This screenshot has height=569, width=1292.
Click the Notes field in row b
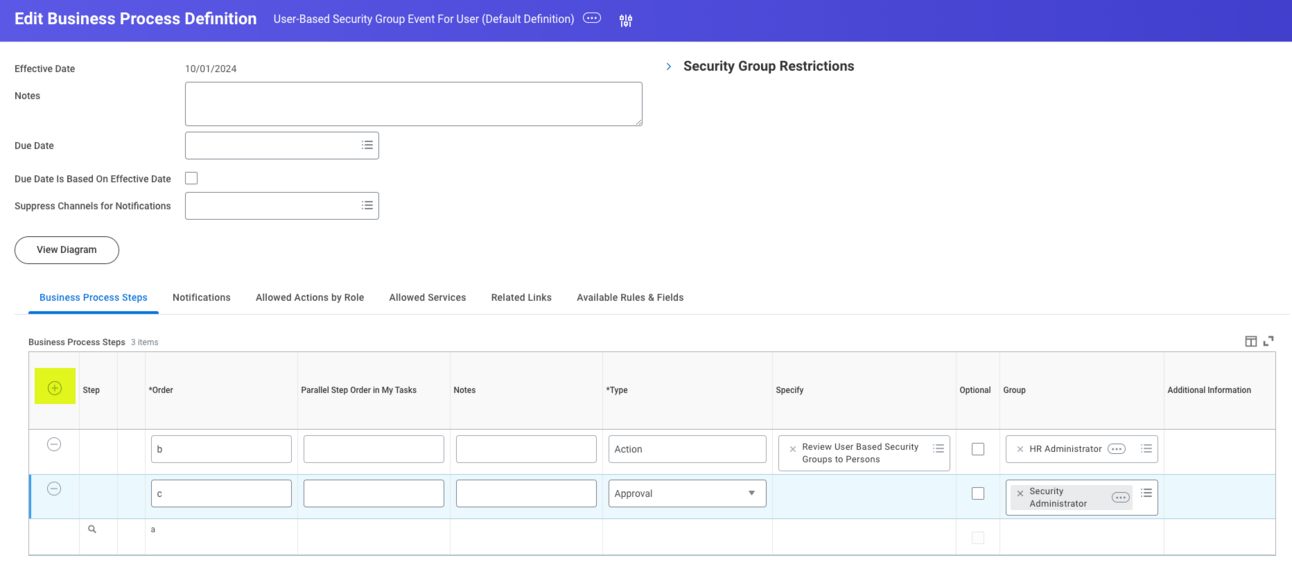coord(526,449)
